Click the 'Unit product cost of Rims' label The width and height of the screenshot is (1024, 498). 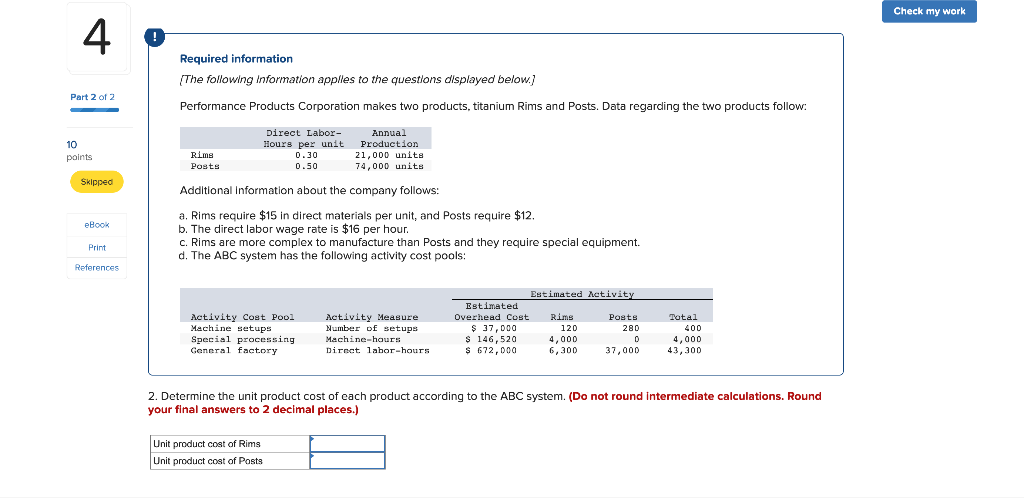[206, 444]
